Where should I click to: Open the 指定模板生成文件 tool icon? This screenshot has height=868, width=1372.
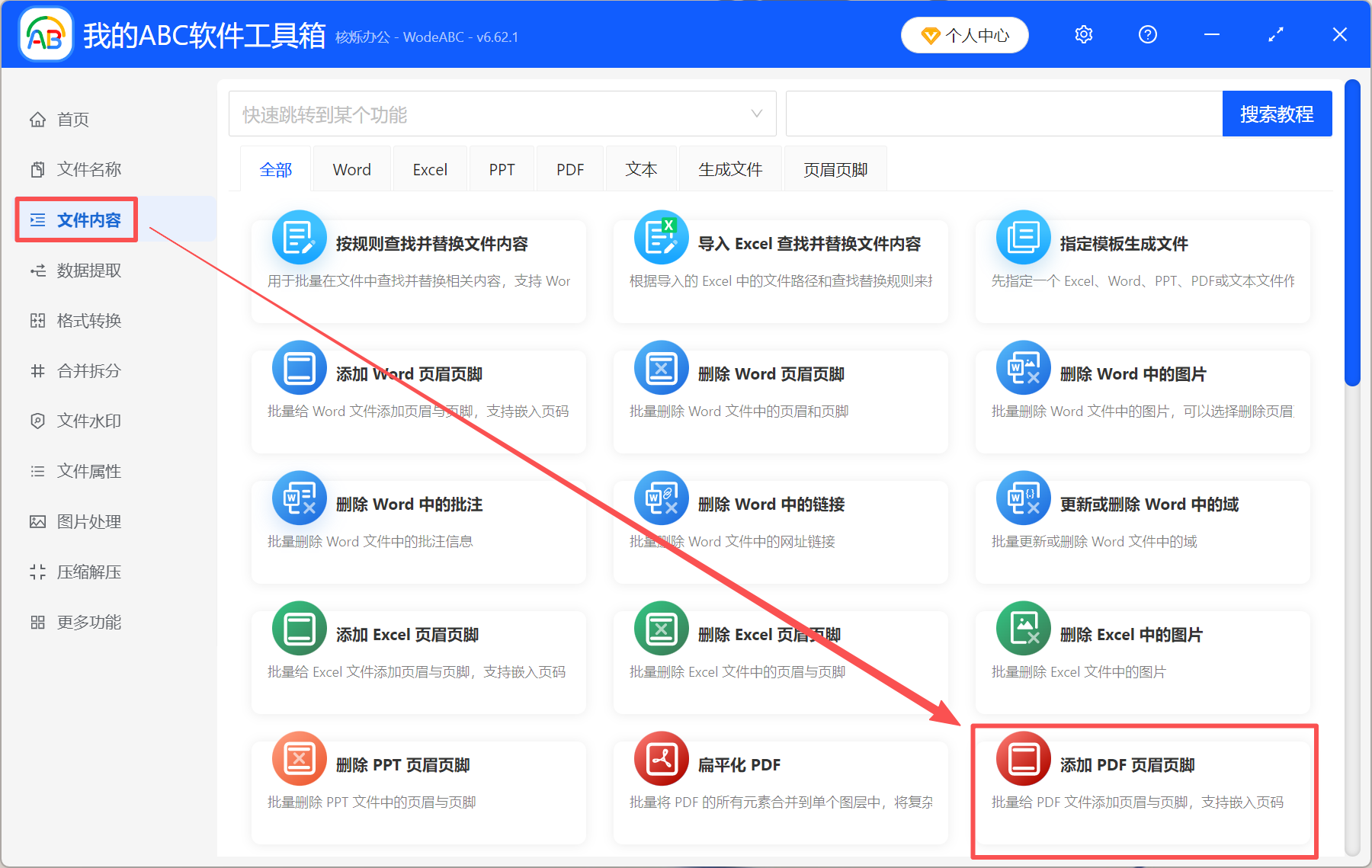click(1022, 237)
